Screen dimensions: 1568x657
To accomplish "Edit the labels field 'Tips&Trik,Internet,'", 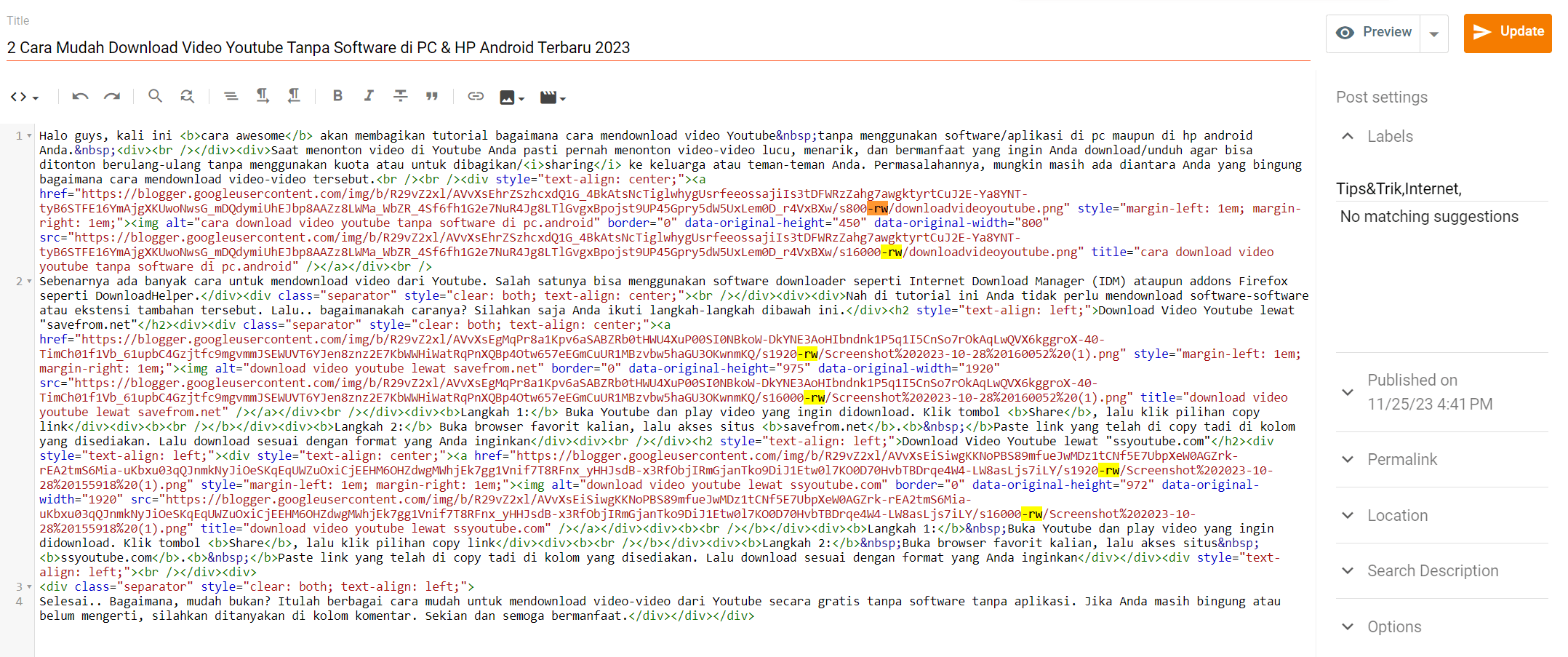I will point(1441,189).
